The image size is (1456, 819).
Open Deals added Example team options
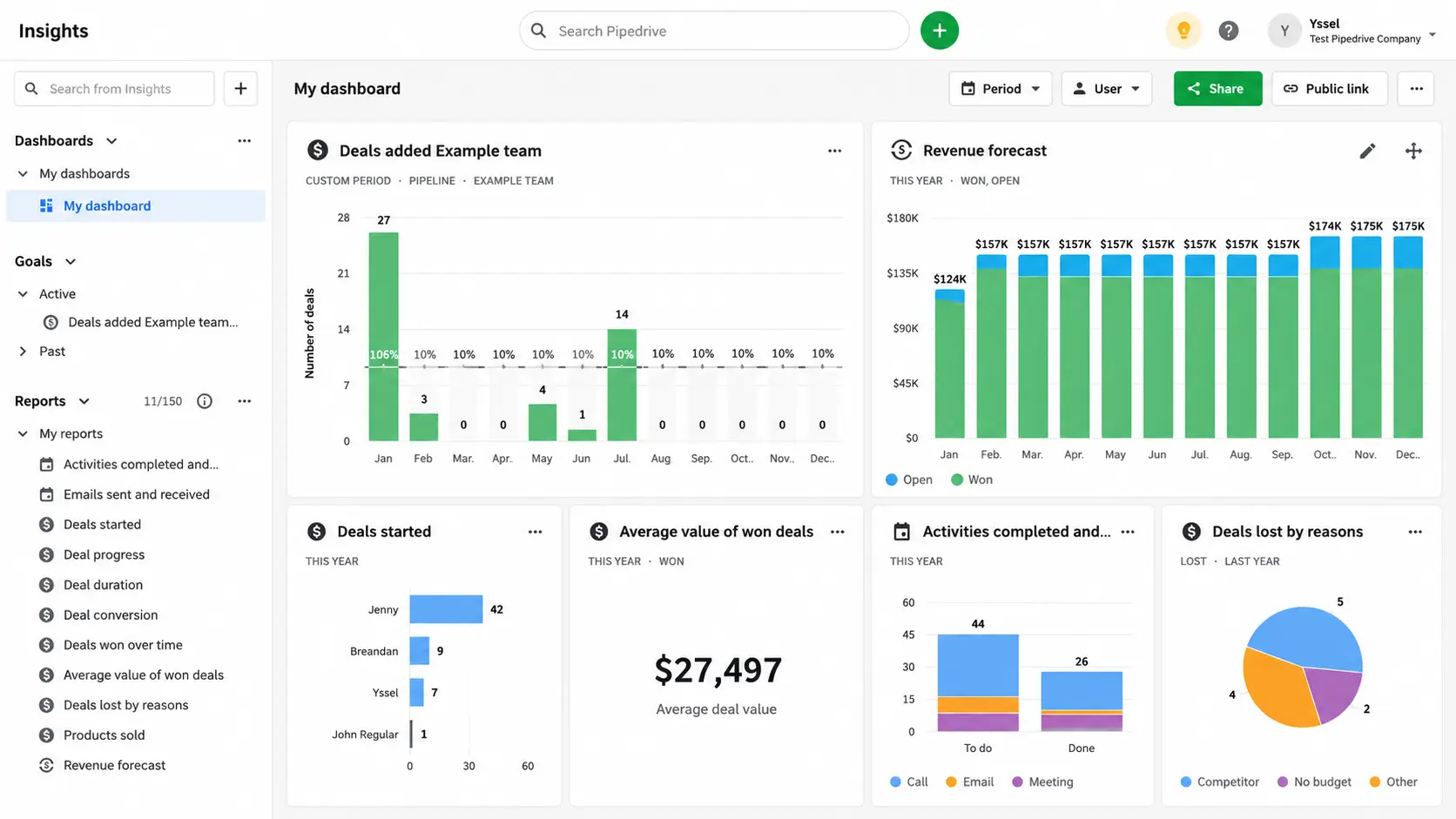click(834, 151)
